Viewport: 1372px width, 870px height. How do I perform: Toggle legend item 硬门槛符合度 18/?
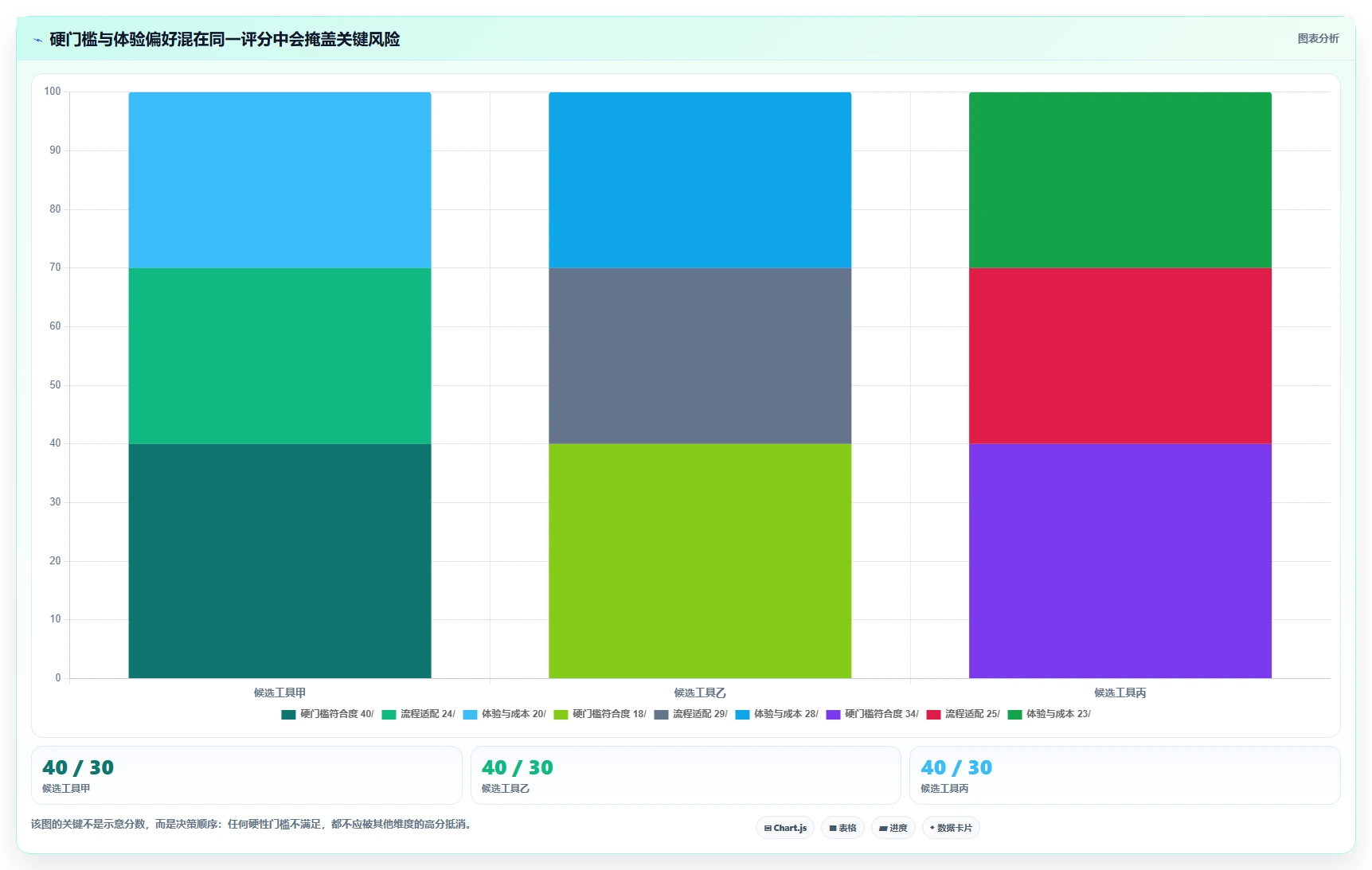(x=600, y=714)
